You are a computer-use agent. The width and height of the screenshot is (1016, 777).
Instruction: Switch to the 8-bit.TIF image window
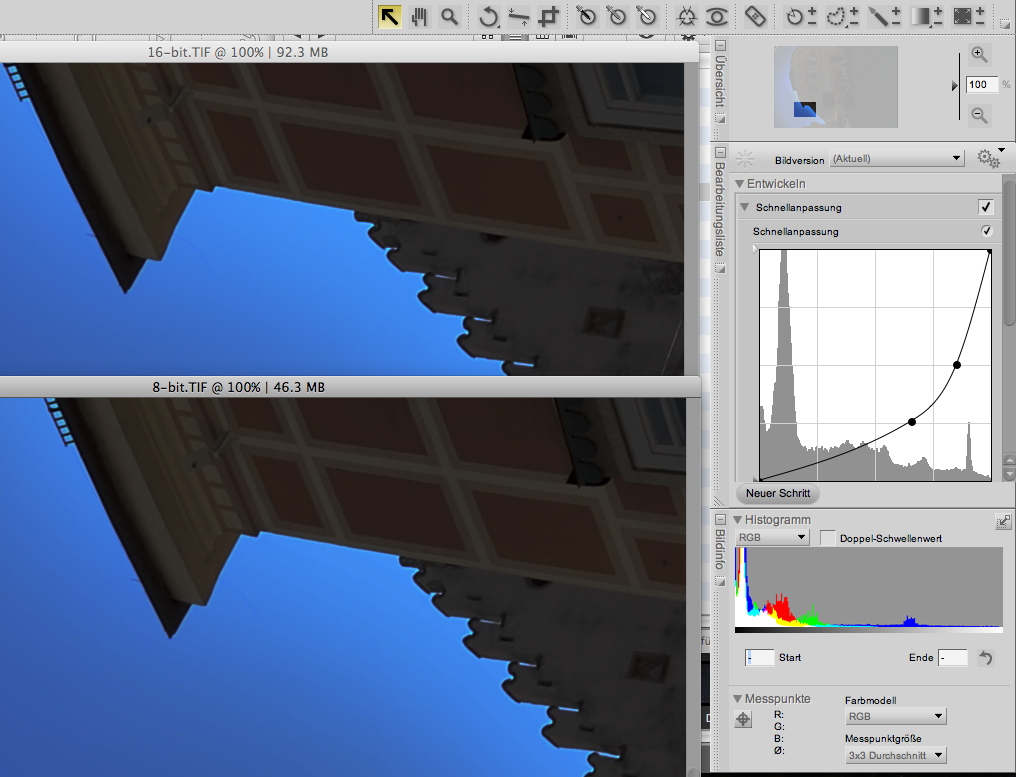coord(232,386)
